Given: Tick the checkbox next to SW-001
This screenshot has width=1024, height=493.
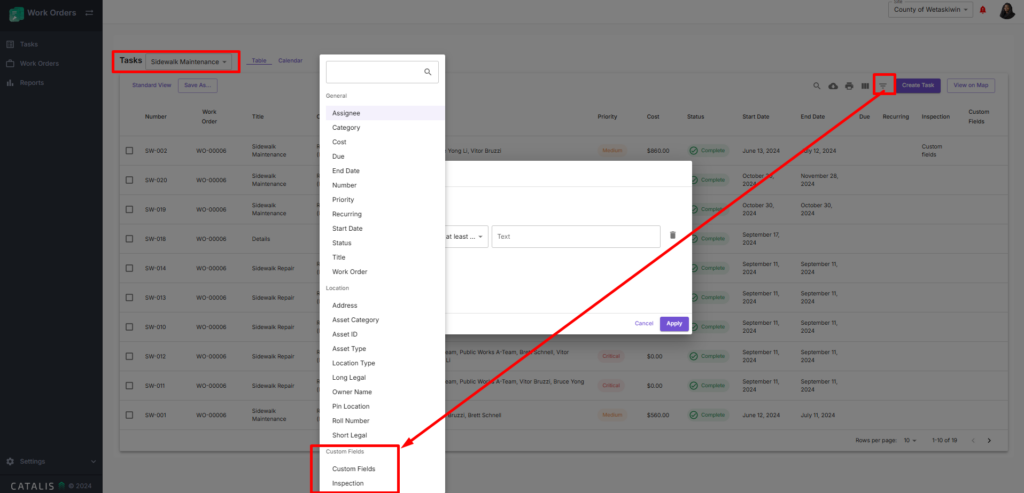Looking at the screenshot, I should (129, 415).
